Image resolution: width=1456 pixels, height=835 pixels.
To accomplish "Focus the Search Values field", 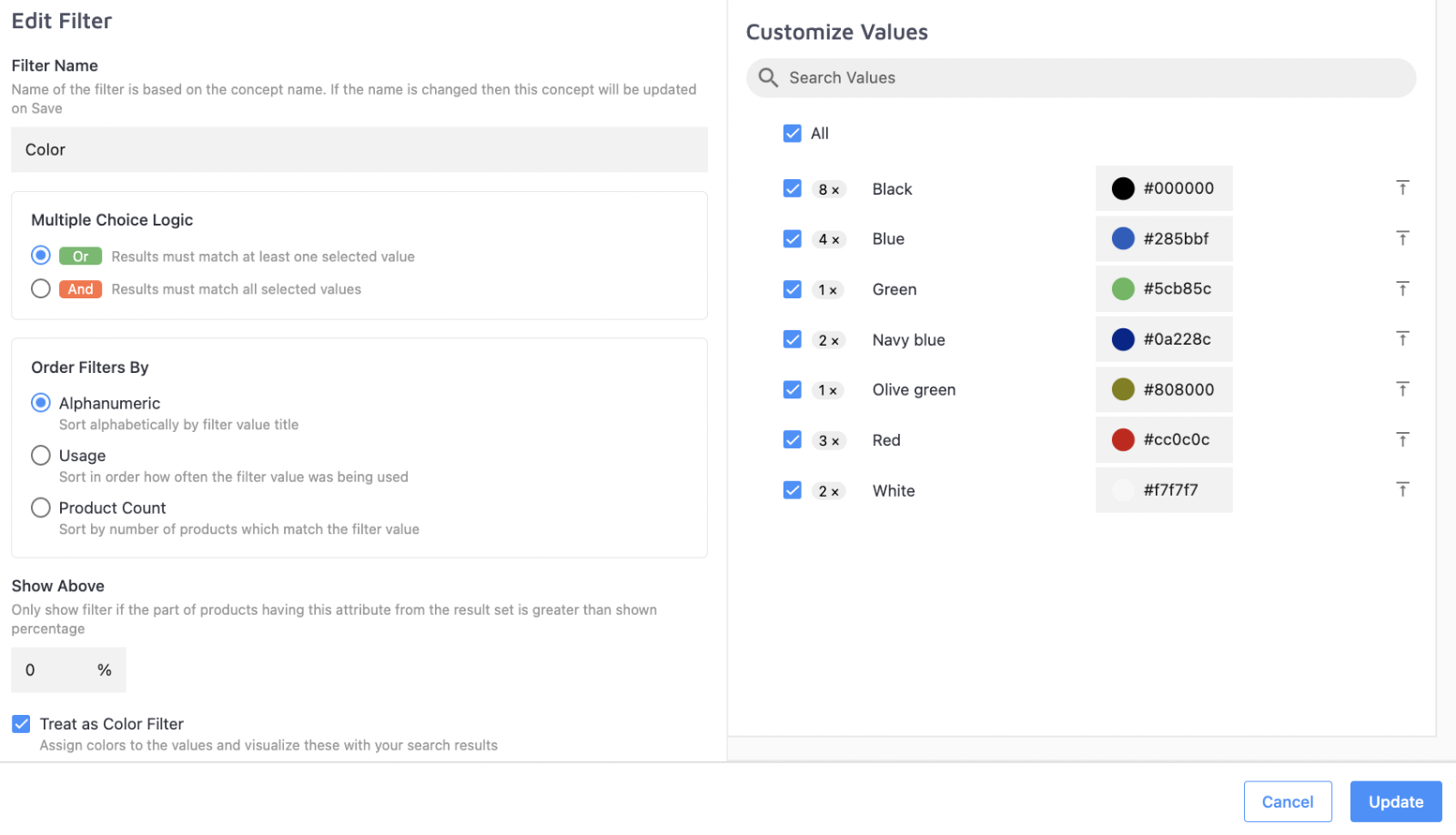I will 1081,78.
